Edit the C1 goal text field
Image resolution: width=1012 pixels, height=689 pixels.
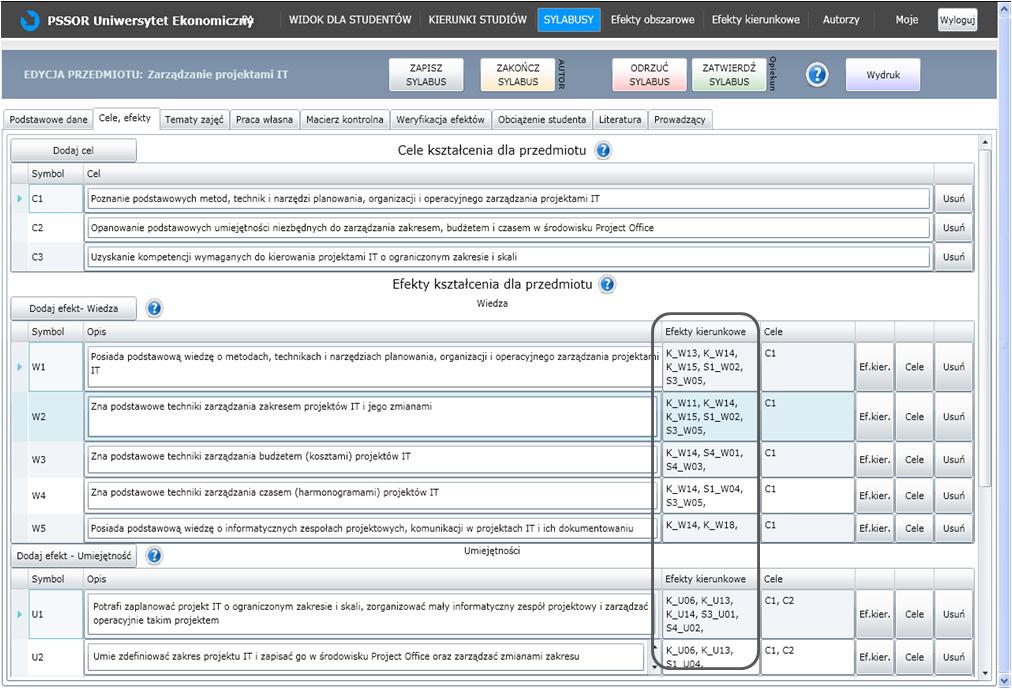click(508, 199)
